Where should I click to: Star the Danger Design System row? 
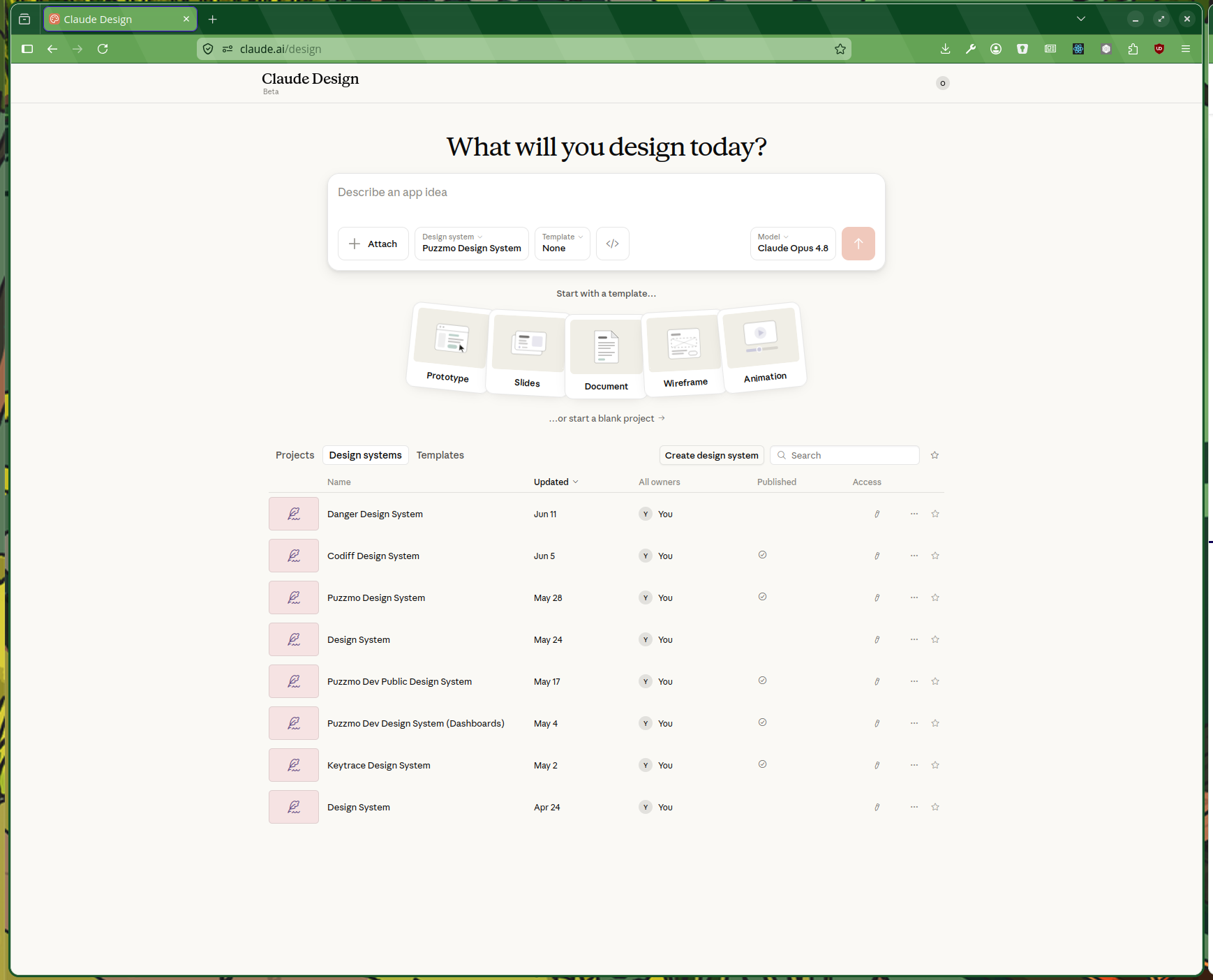coord(935,514)
